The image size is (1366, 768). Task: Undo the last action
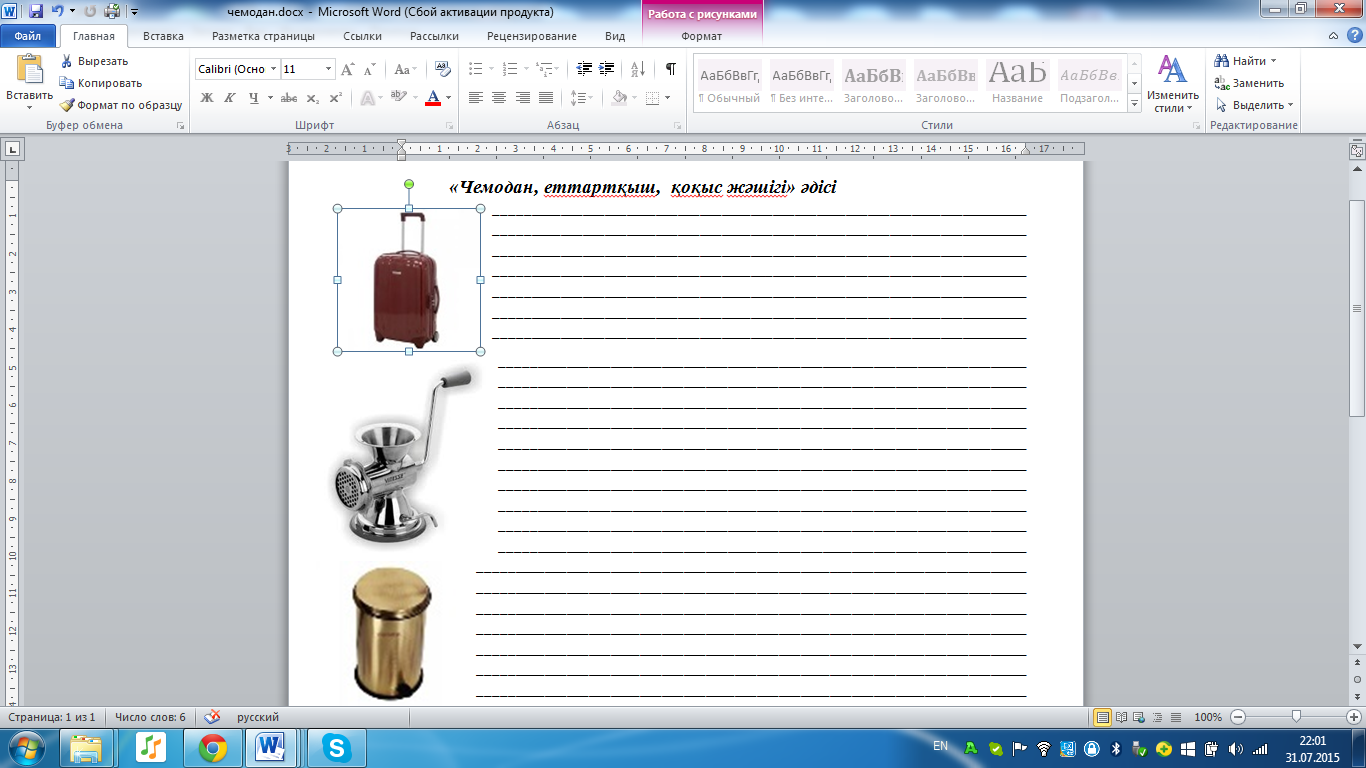click(x=58, y=12)
